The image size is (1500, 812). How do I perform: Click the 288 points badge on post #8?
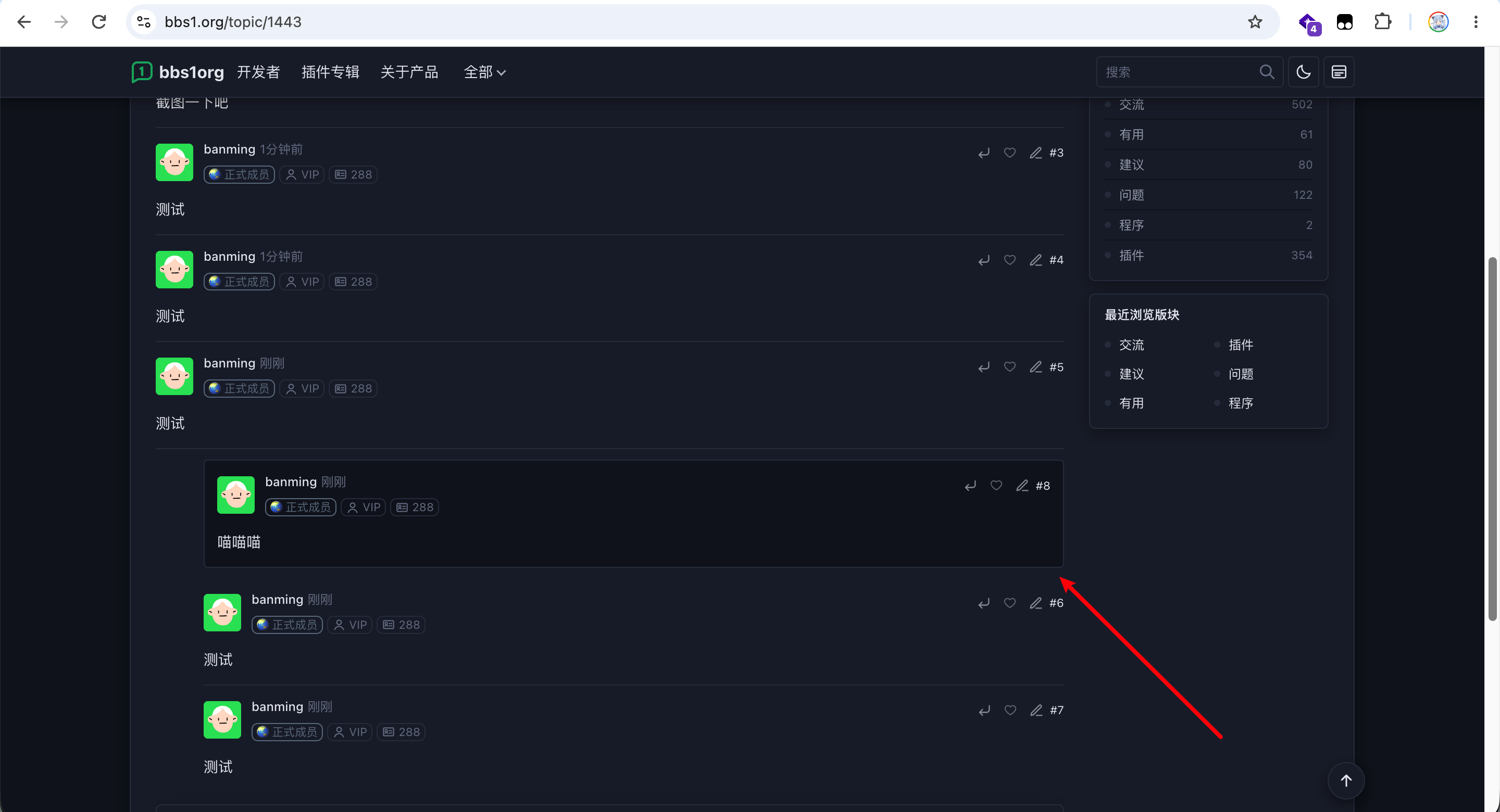[x=415, y=507]
